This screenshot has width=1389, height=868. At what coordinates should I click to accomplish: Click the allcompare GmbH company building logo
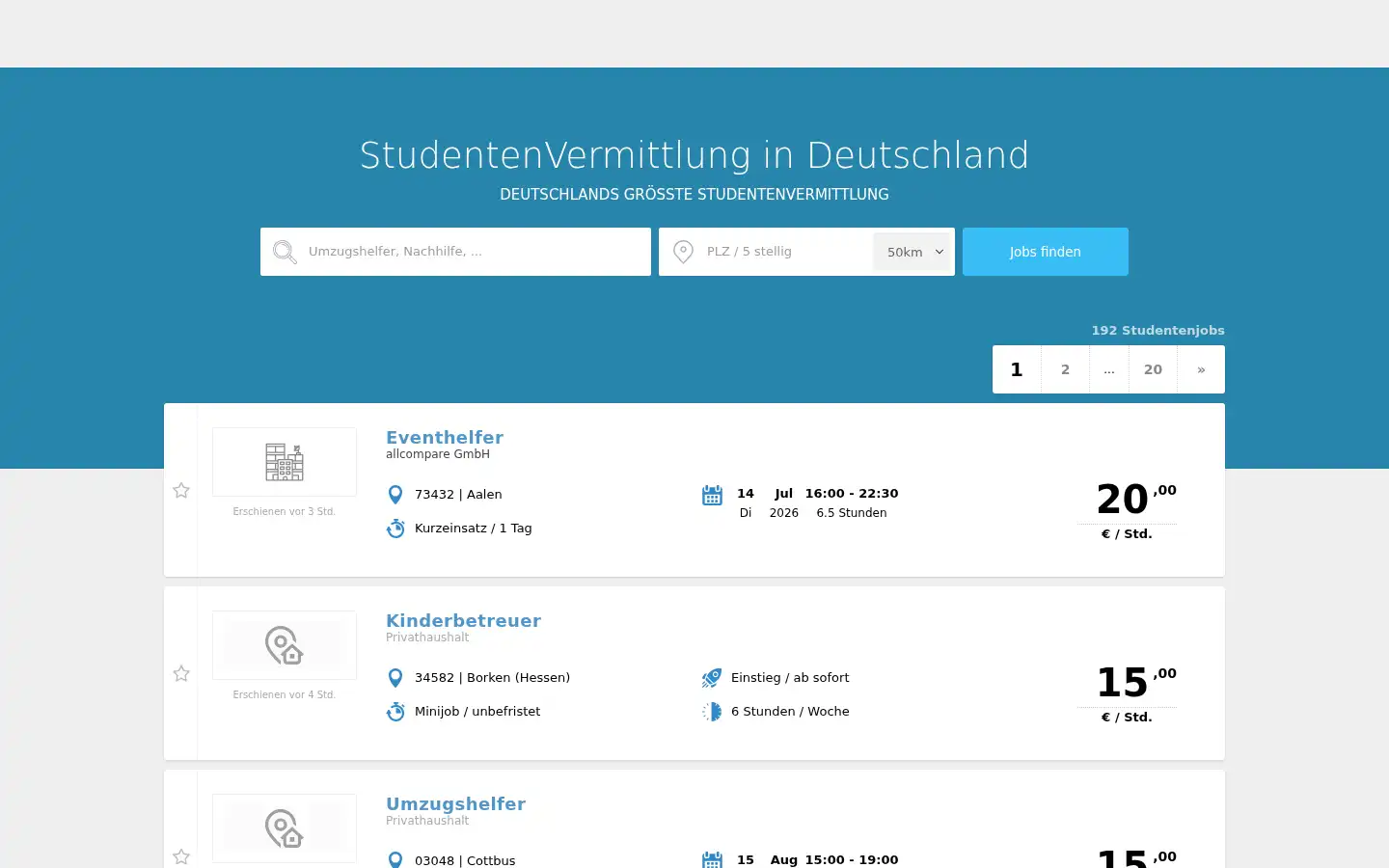pos(285,462)
